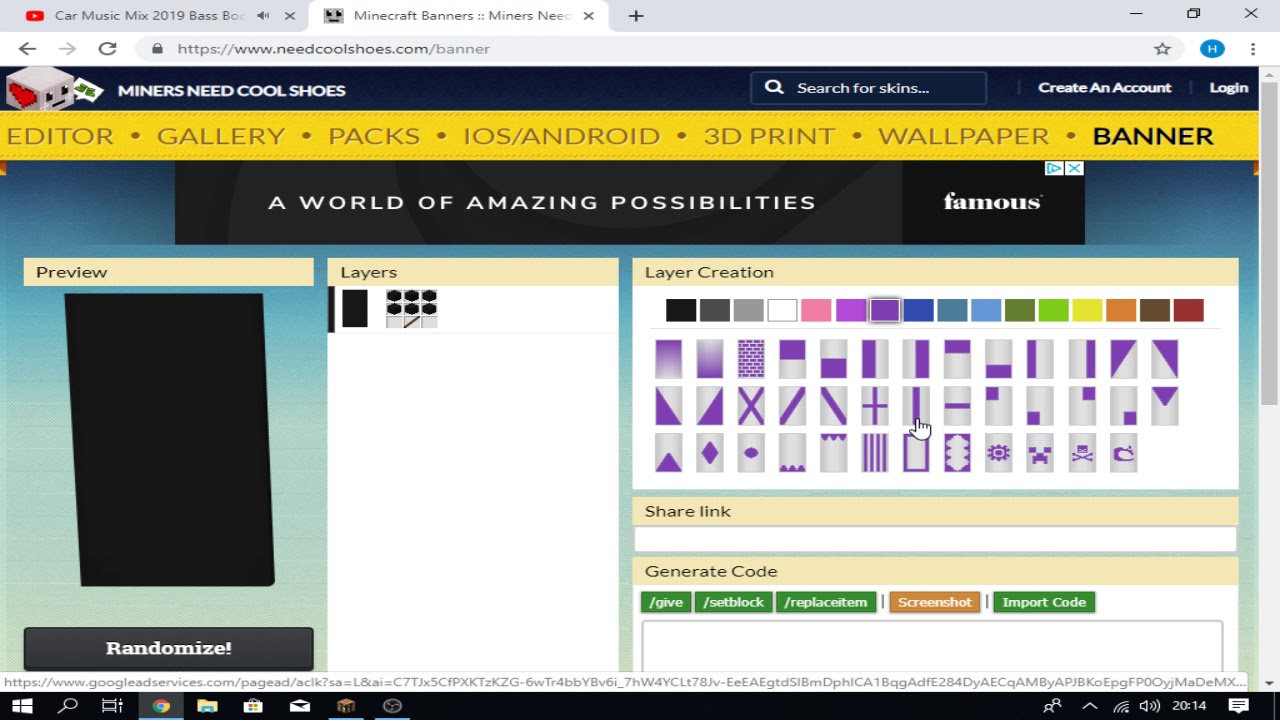Image resolution: width=1280 pixels, height=720 pixels.
Task: Open File Explorer in the taskbar
Action: click(207, 706)
